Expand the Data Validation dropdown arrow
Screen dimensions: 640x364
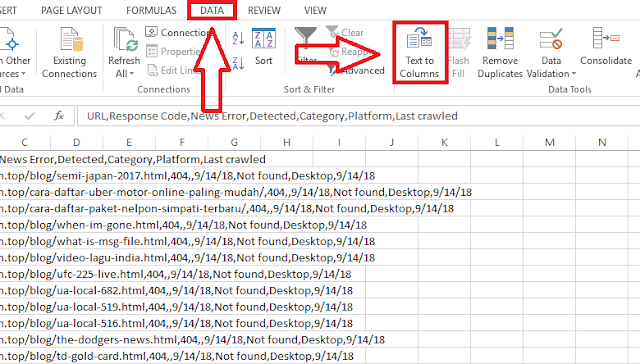click(574, 74)
